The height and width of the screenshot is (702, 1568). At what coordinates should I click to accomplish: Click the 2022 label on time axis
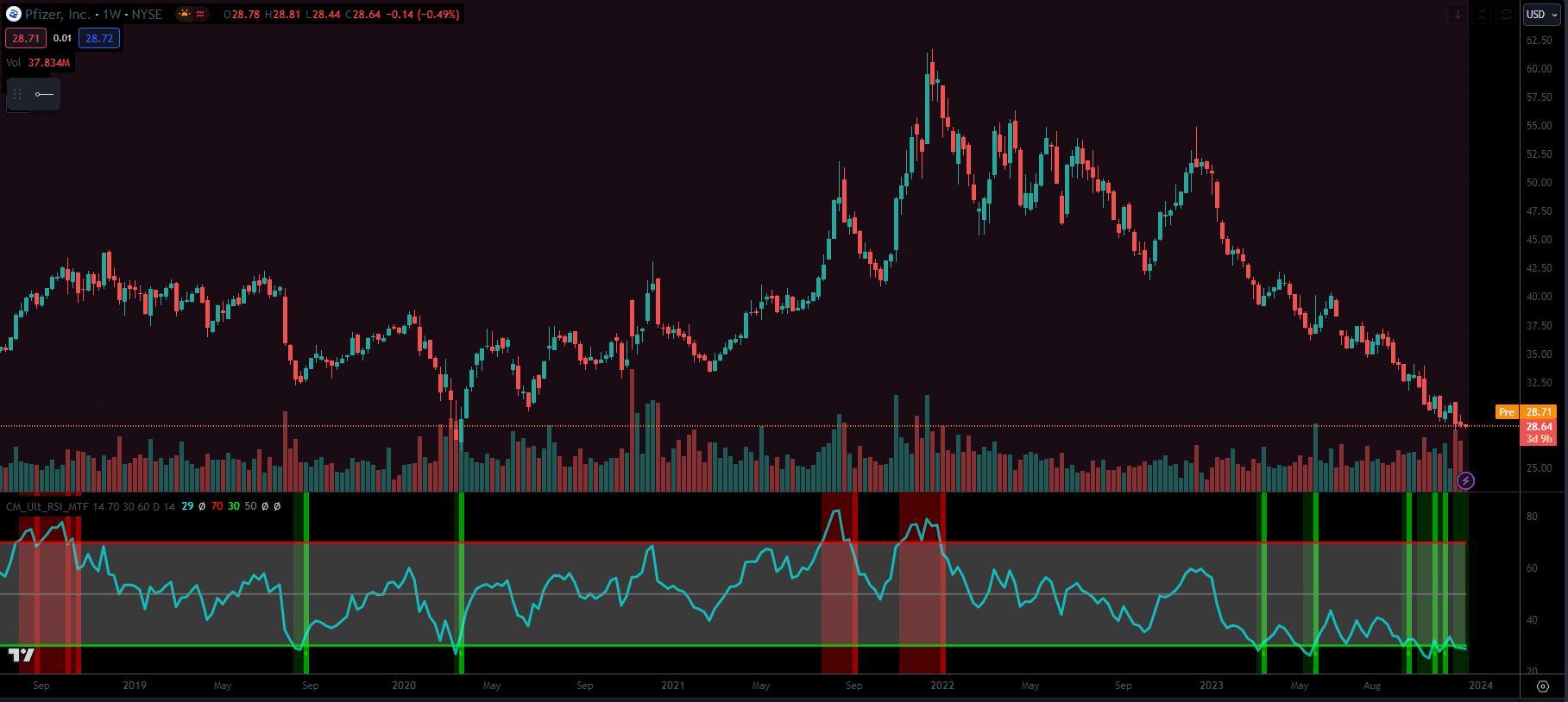941,686
